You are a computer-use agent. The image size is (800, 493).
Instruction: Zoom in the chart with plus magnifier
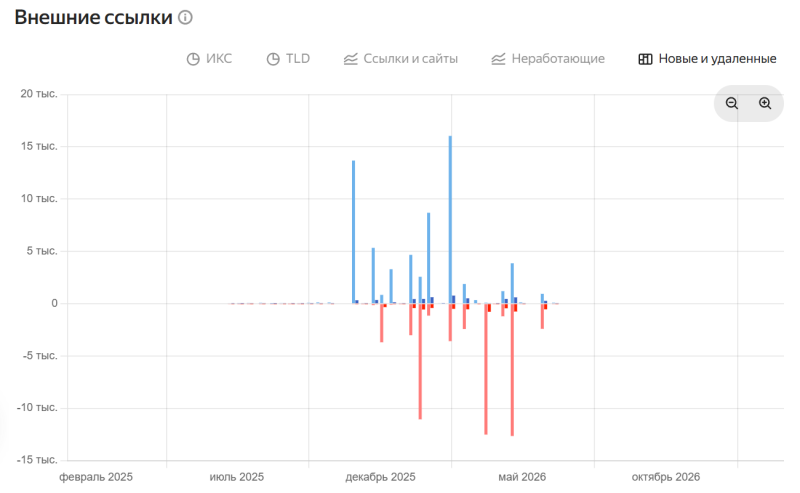765,103
